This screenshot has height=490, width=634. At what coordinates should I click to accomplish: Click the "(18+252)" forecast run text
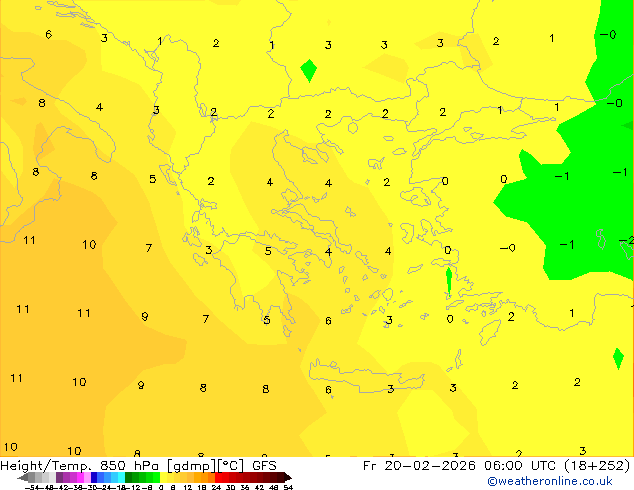(597, 466)
